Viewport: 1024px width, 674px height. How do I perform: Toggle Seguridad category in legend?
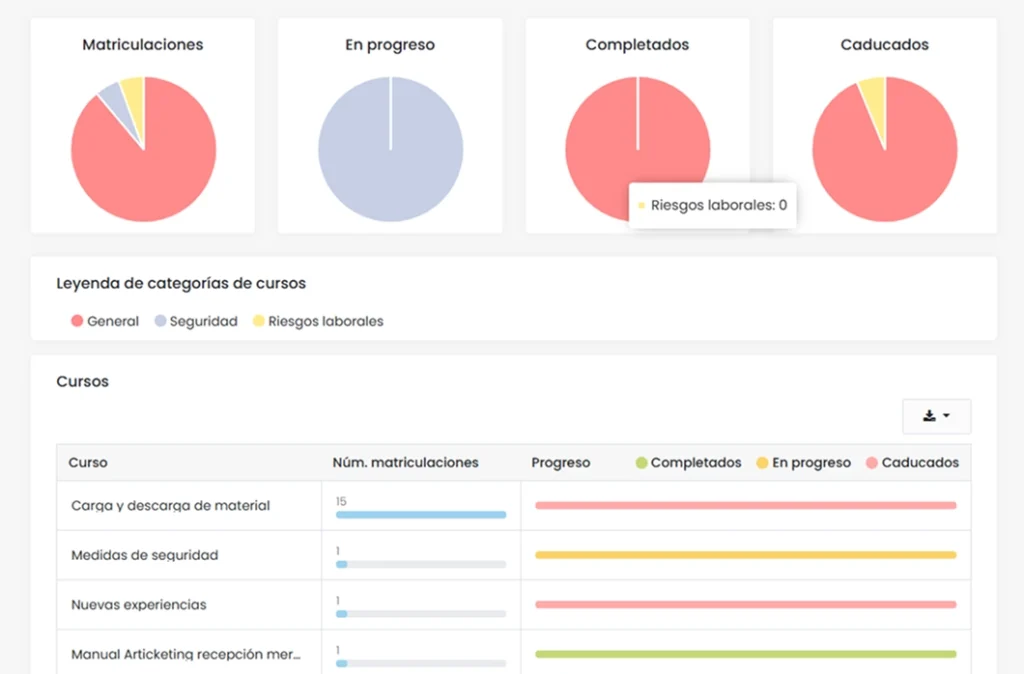[196, 321]
